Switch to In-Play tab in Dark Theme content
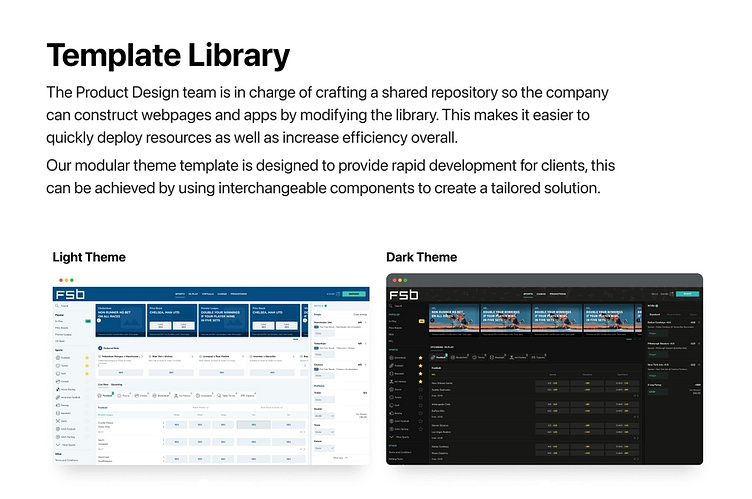The image size is (752, 499). coord(449,347)
